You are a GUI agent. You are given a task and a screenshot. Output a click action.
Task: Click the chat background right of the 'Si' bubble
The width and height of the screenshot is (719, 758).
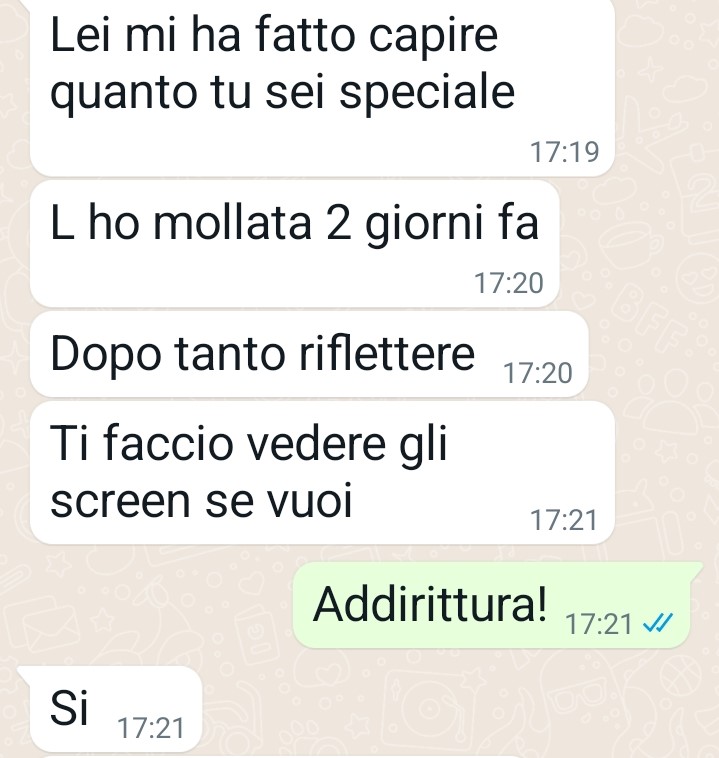click(x=435, y=709)
